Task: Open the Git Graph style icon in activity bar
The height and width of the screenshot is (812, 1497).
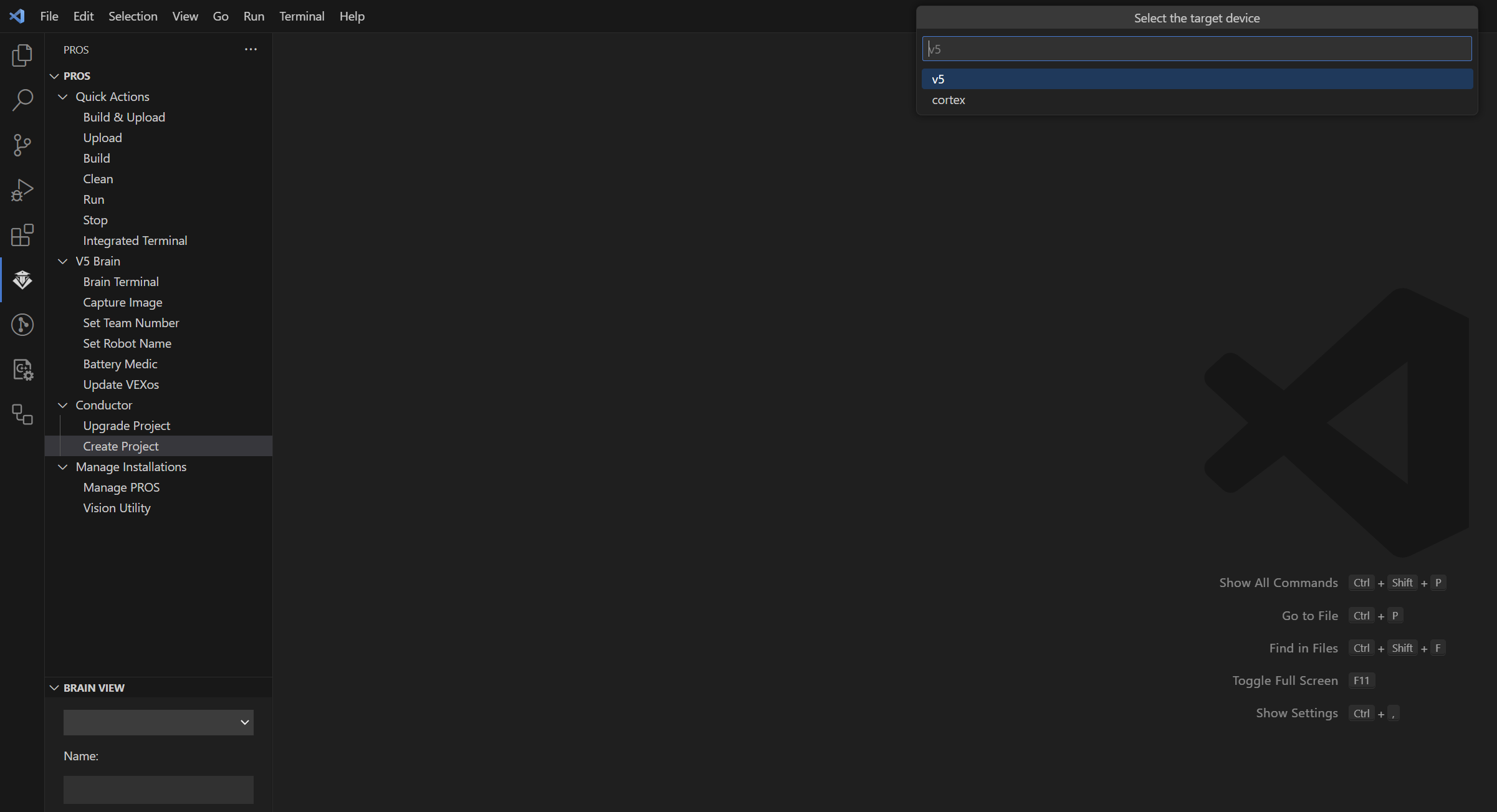Action: coord(22,325)
